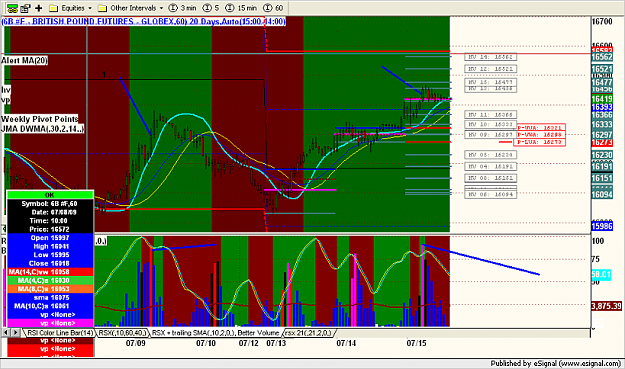Click the Open 15997 row

(50, 238)
